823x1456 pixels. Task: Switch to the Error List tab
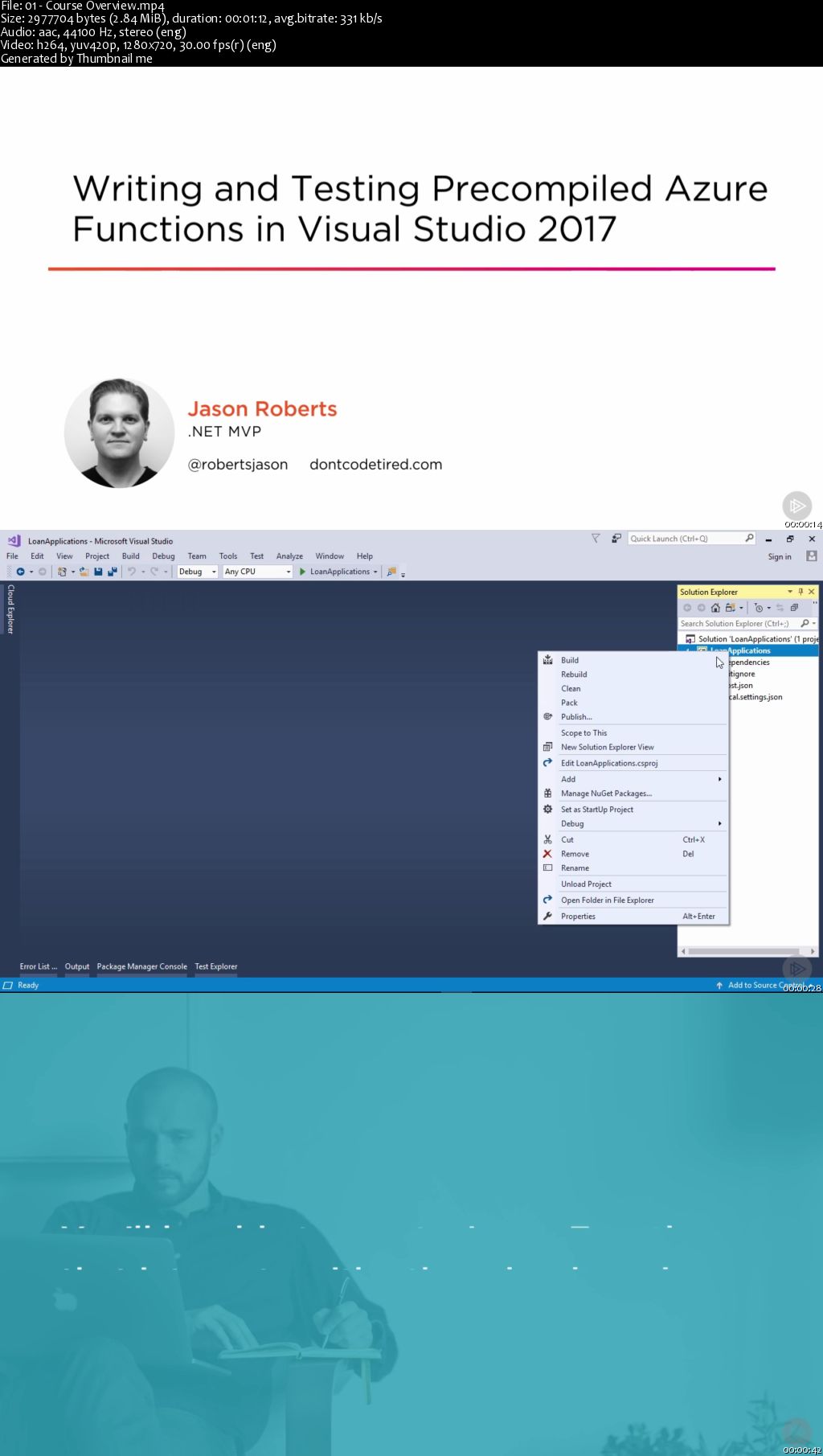pos(38,966)
